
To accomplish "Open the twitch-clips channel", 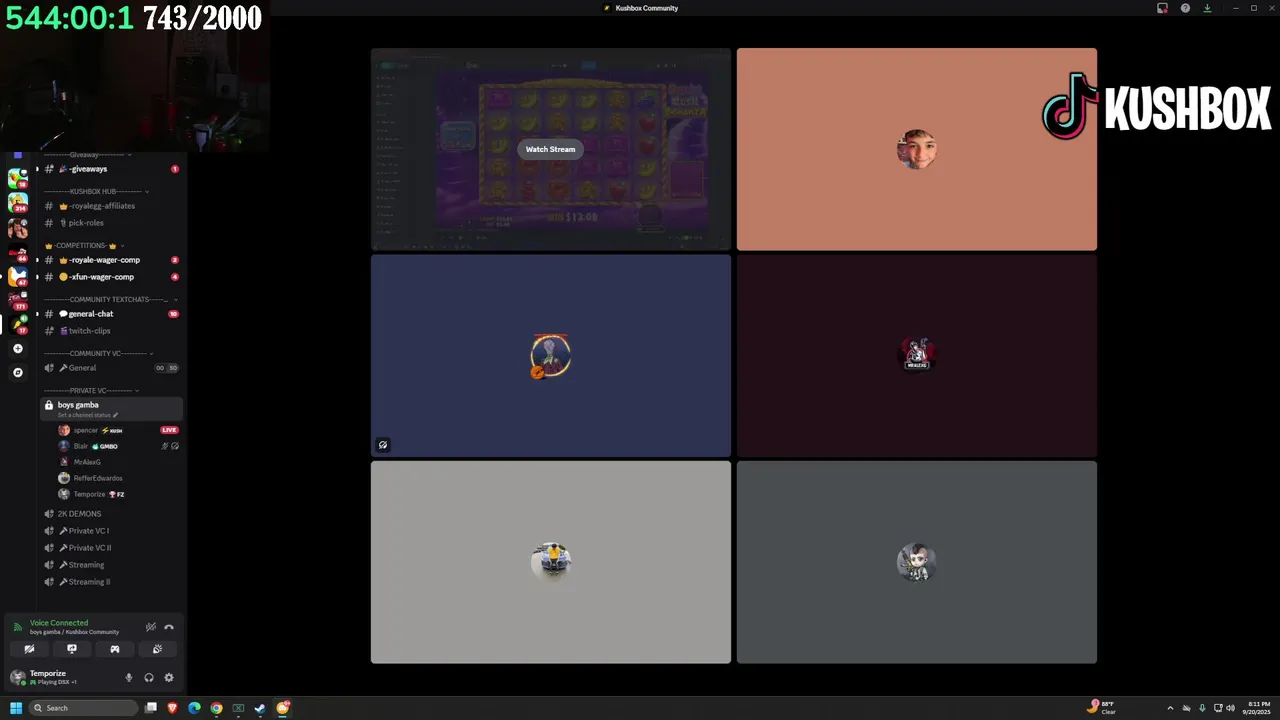I will click(110, 331).
